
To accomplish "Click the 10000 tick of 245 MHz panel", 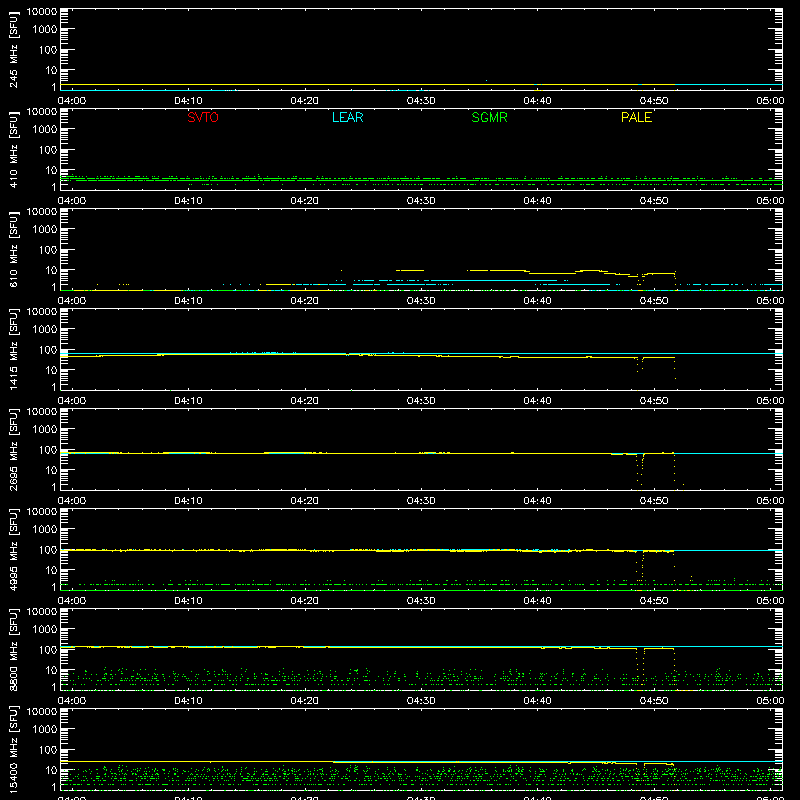I will [42, 12].
